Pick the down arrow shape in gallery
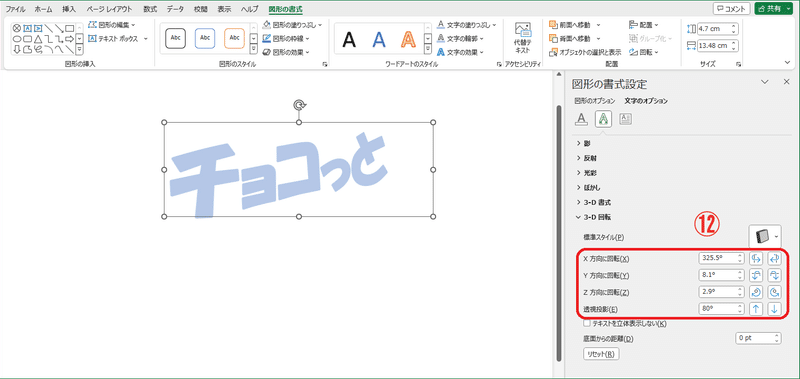 click(x=16, y=49)
